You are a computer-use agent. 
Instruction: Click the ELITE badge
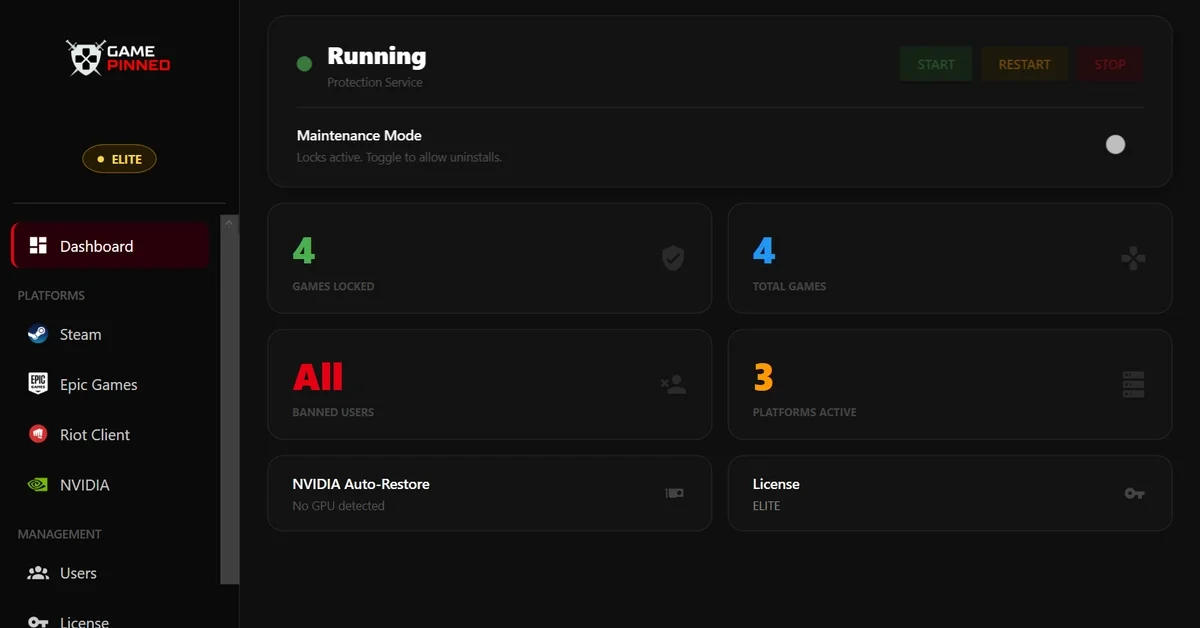(119, 159)
